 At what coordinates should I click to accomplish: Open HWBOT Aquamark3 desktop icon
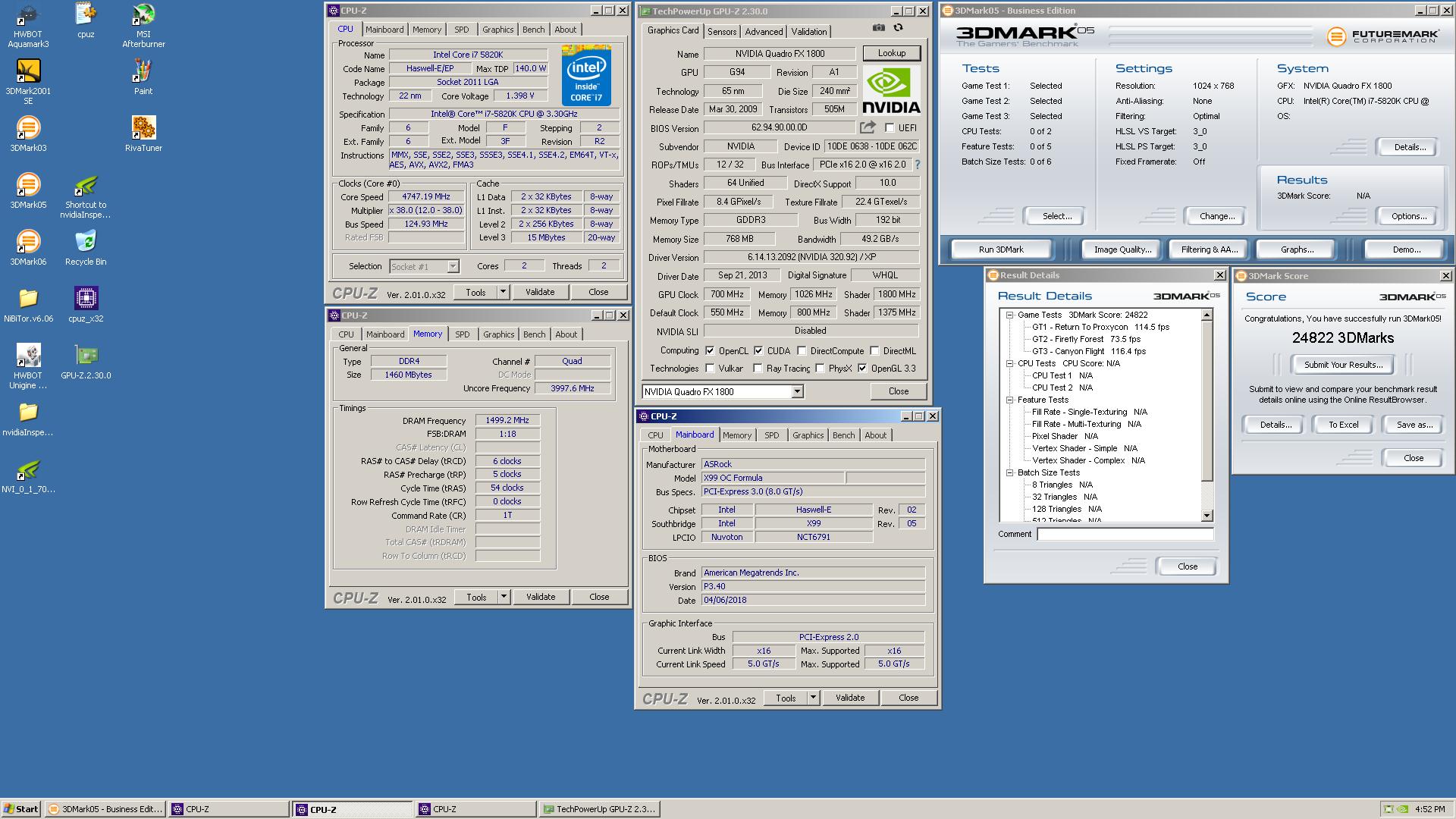tap(28, 26)
